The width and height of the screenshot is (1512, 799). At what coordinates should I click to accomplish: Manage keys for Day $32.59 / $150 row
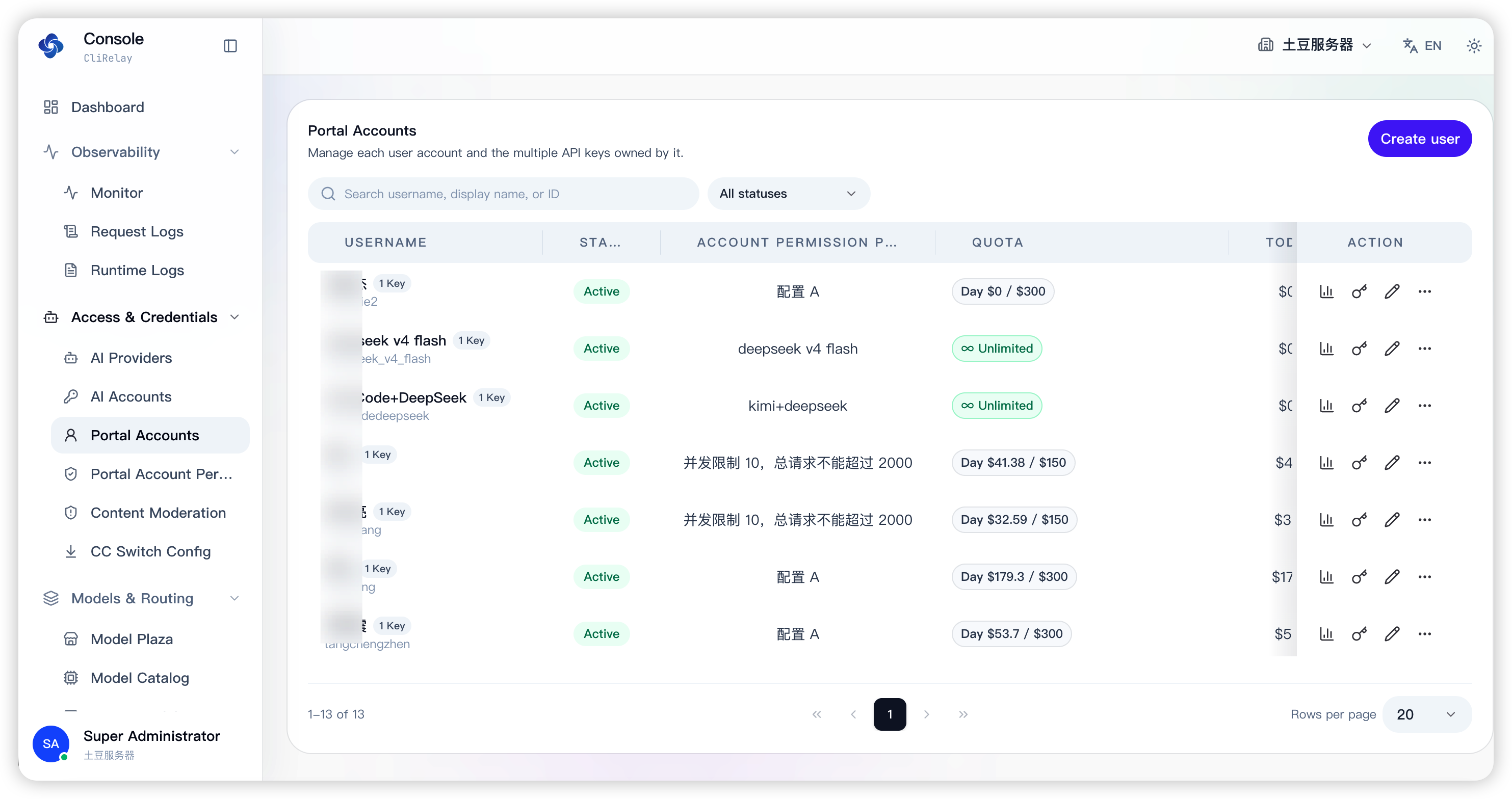click(x=1360, y=520)
